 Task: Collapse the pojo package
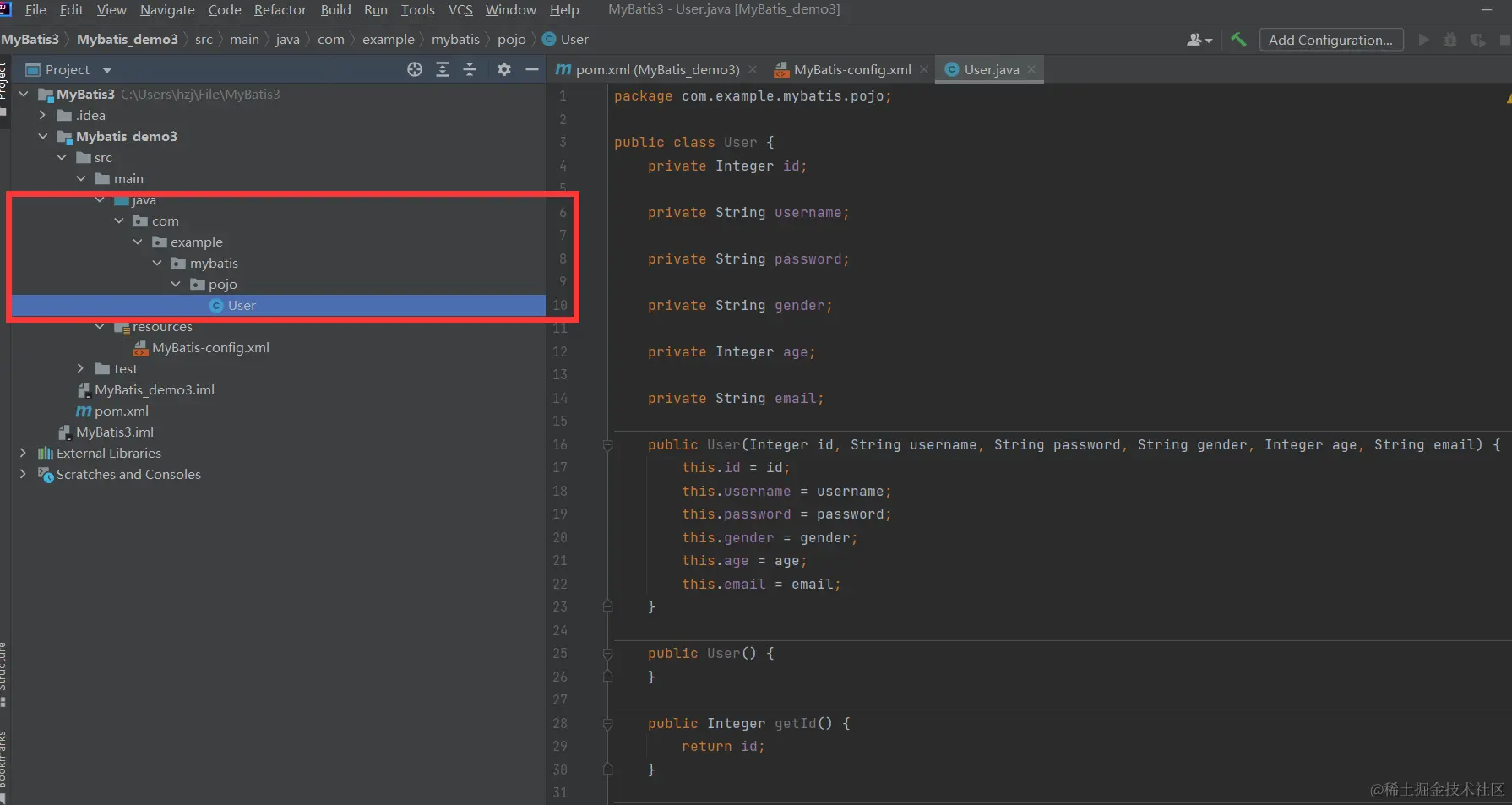[x=176, y=284]
